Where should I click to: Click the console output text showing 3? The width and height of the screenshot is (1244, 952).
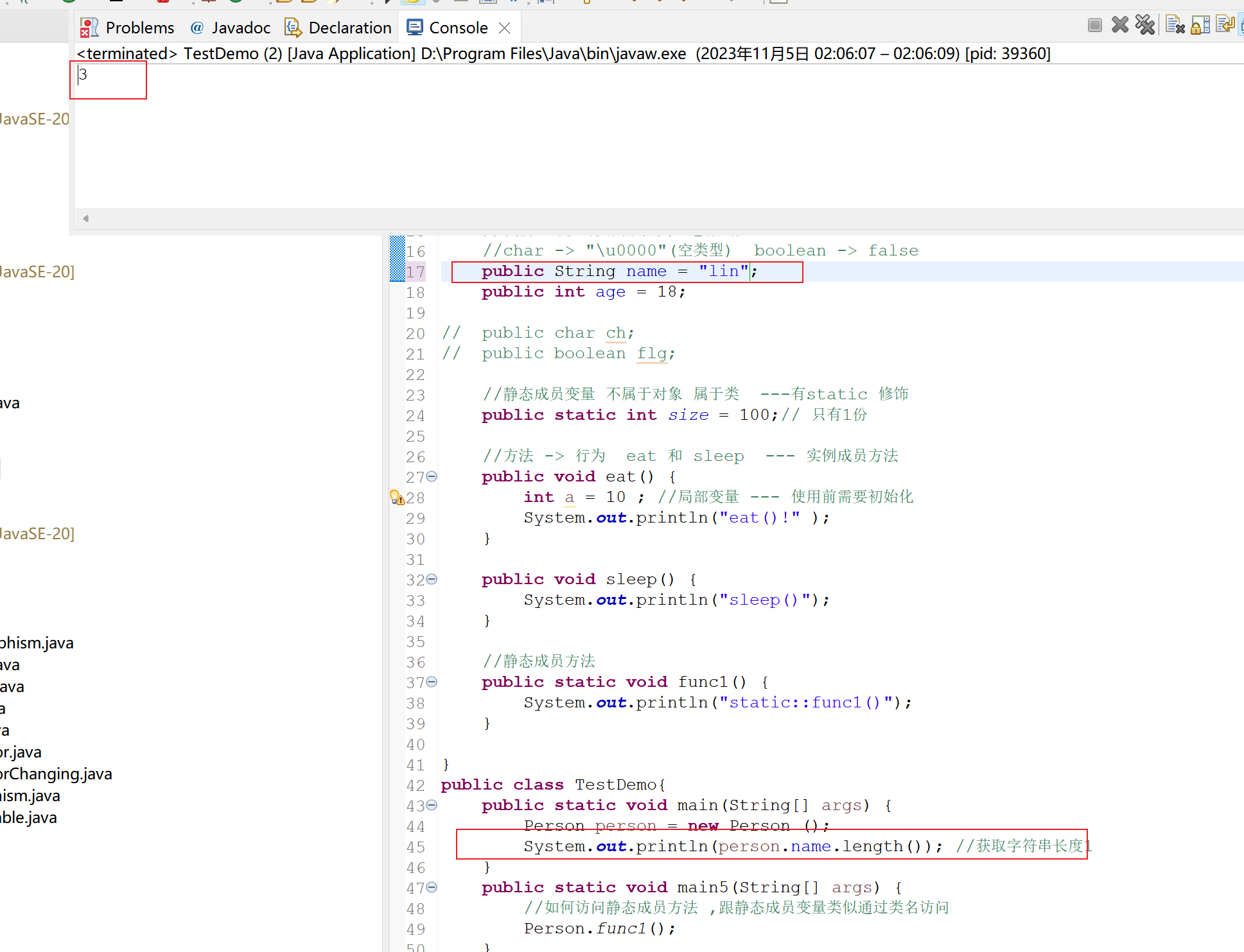(x=83, y=74)
